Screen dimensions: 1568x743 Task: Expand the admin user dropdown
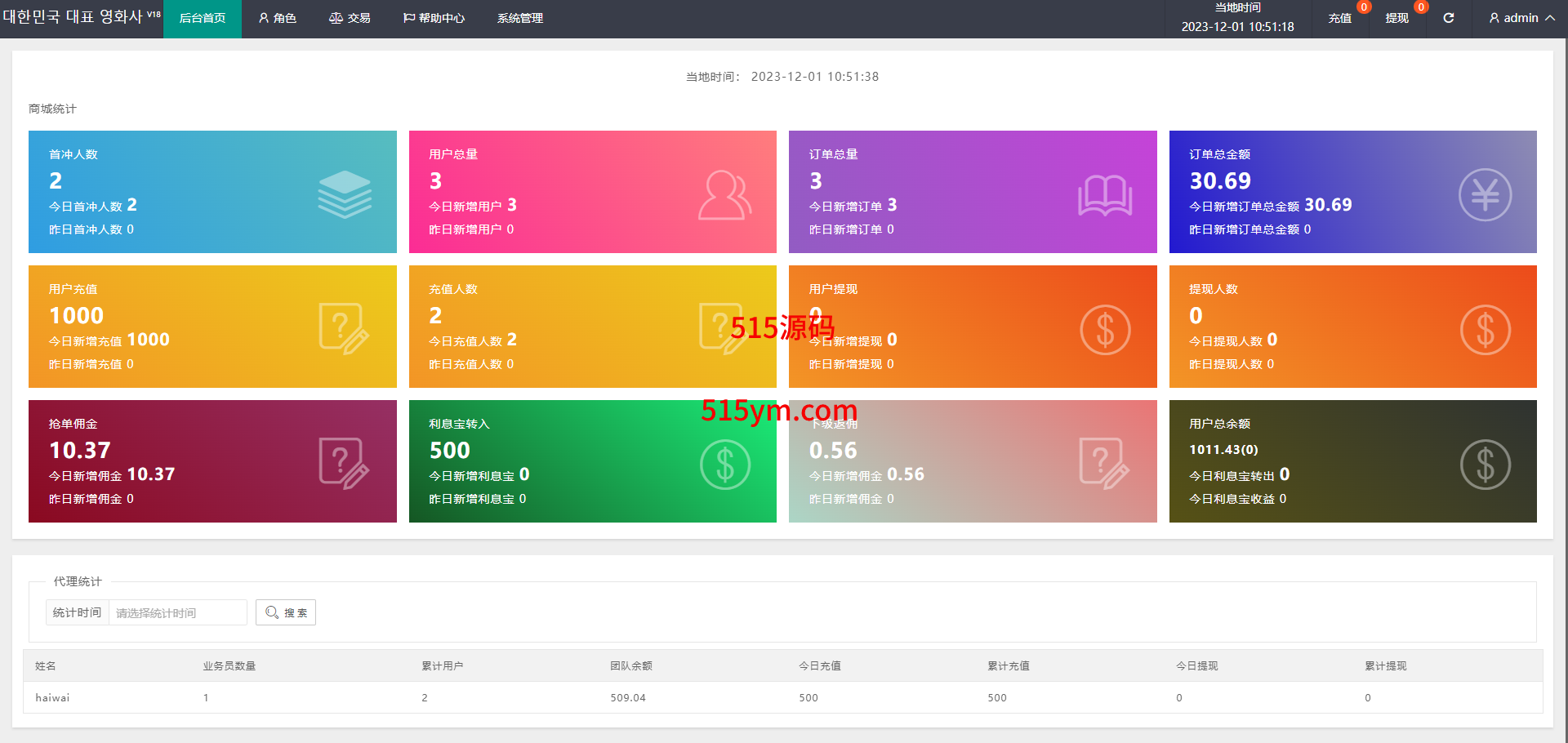[x=1521, y=18]
